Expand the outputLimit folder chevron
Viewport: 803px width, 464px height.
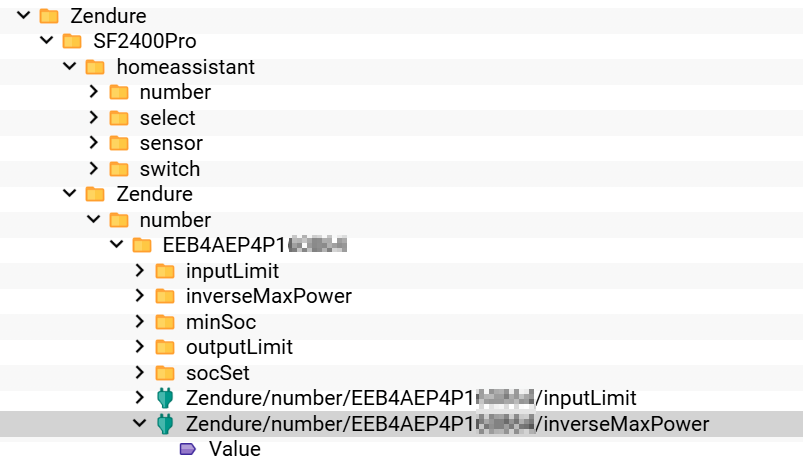(139, 347)
